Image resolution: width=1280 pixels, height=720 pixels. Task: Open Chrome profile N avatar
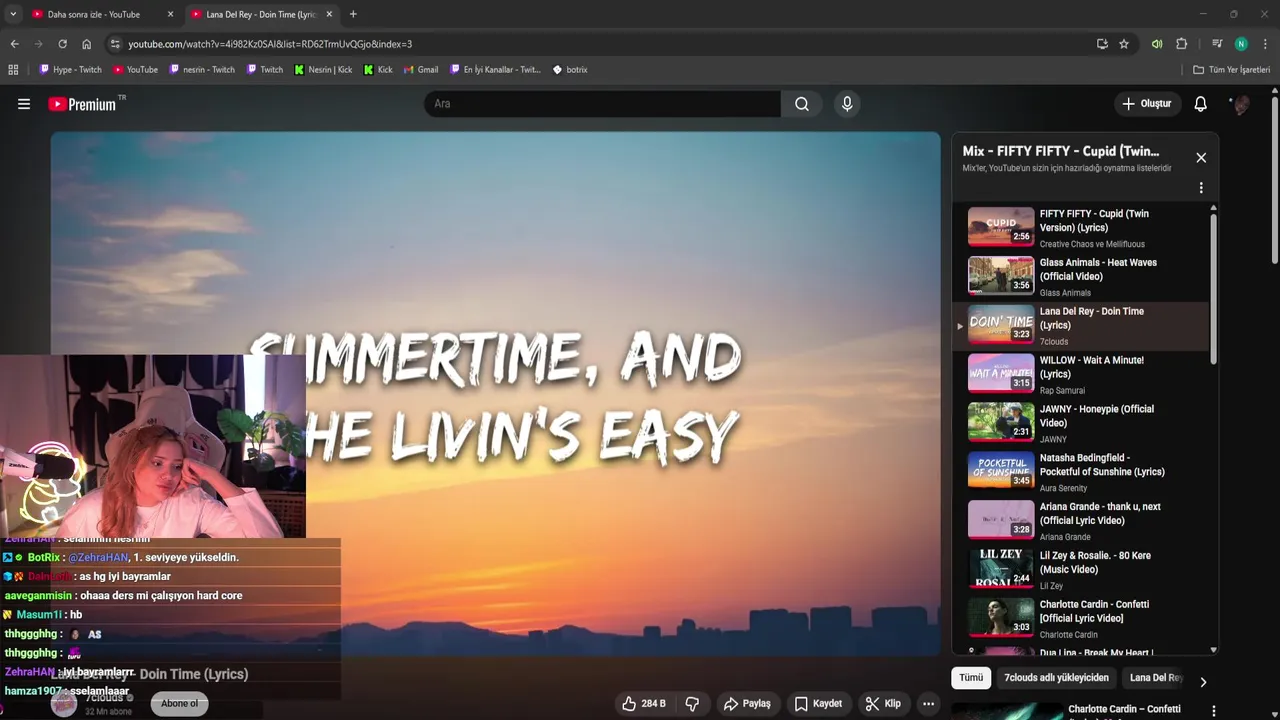[x=1241, y=44]
